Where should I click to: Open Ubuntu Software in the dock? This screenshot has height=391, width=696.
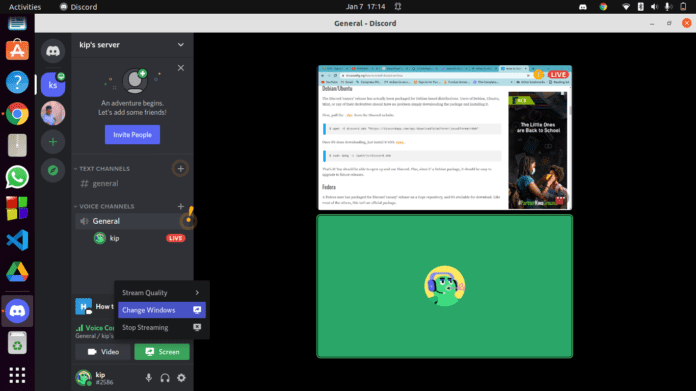coord(17,50)
